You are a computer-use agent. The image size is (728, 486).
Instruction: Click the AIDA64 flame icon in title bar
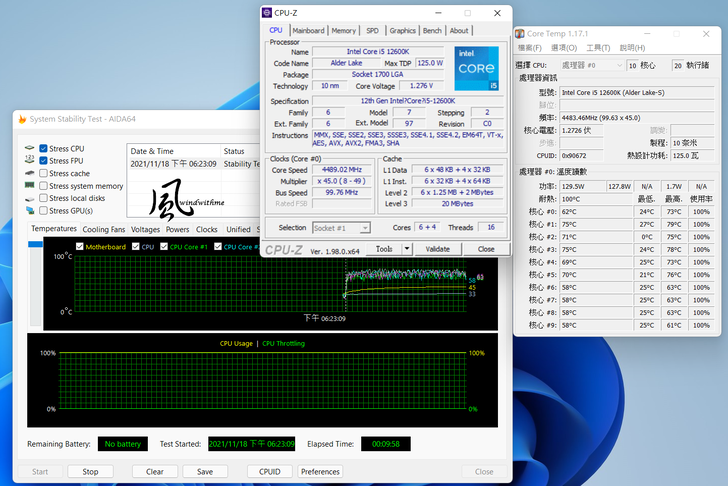pos(21,120)
